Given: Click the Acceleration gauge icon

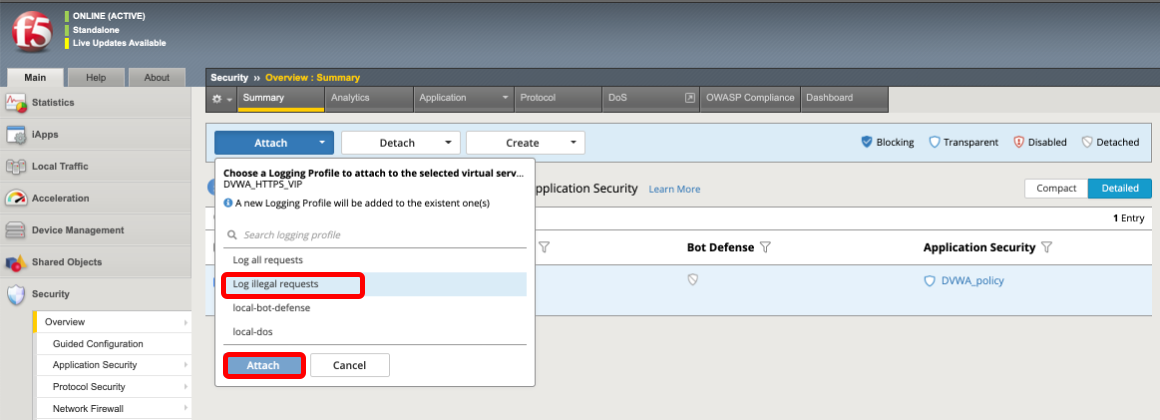Looking at the screenshot, I should (x=16, y=198).
